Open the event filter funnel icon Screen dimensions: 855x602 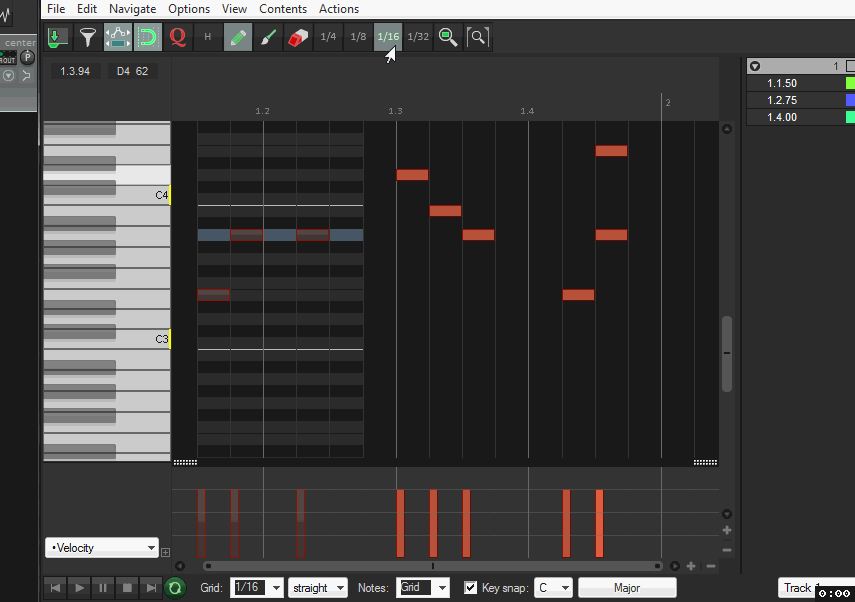[x=87, y=37]
